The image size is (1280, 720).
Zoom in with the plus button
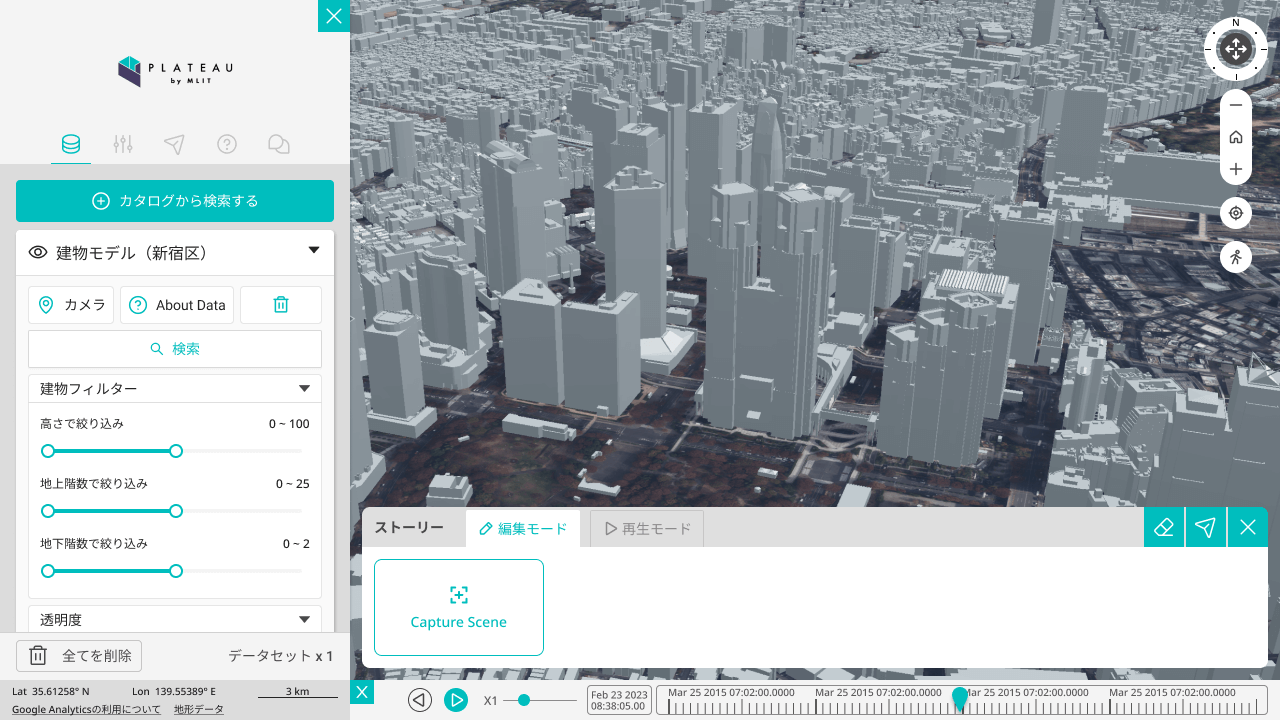point(1236,169)
